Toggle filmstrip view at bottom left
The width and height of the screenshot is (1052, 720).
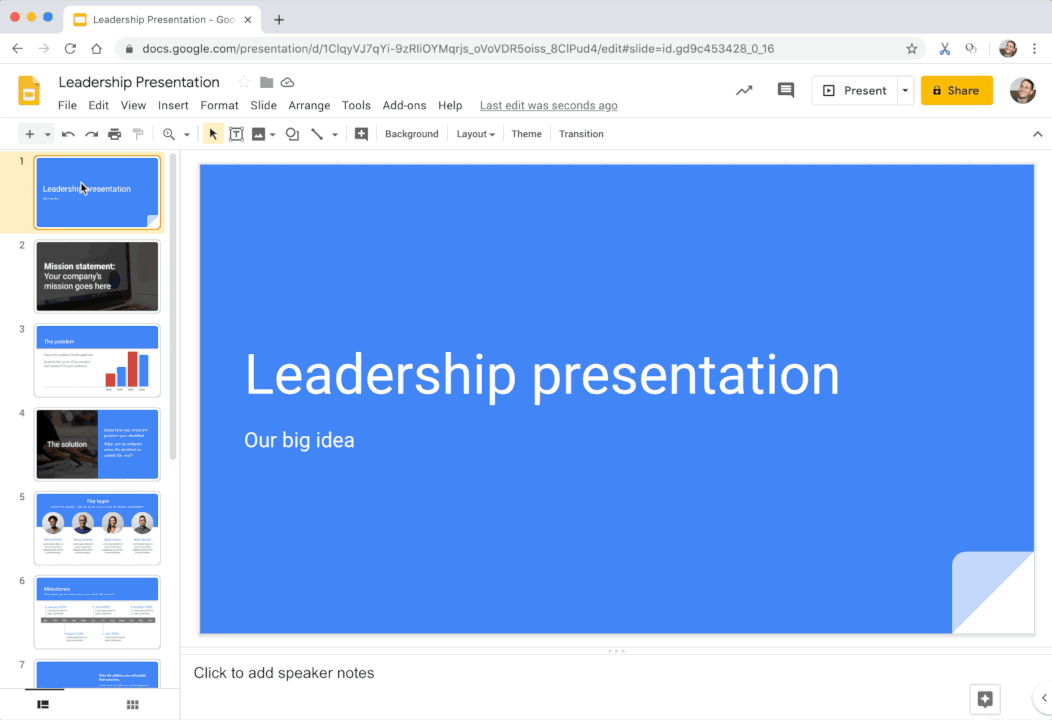[x=41, y=704]
